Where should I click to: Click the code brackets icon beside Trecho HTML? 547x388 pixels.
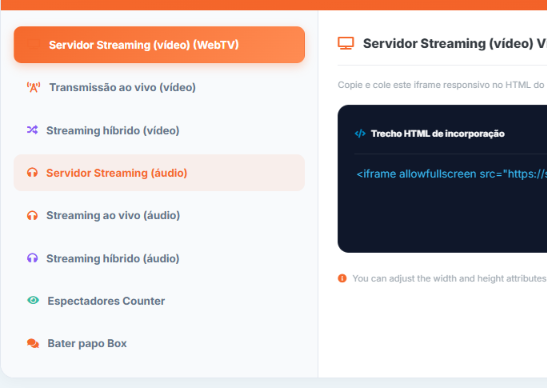click(x=360, y=134)
